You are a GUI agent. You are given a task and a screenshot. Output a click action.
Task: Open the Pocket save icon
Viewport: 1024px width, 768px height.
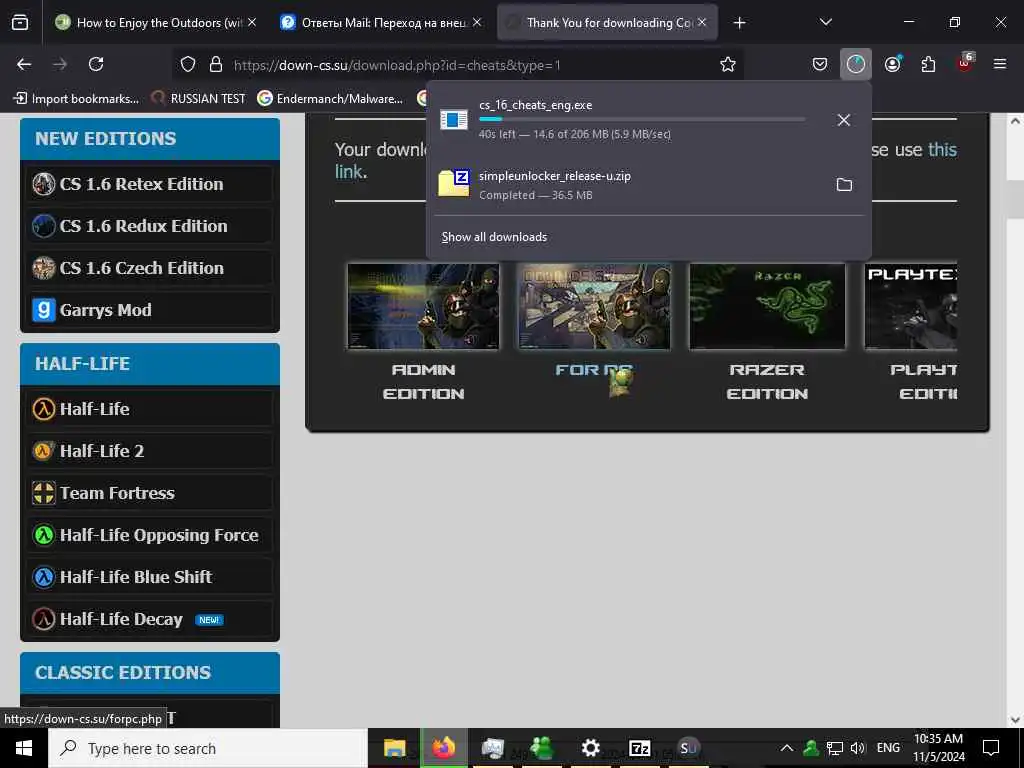pyautogui.click(x=820, y=64)
